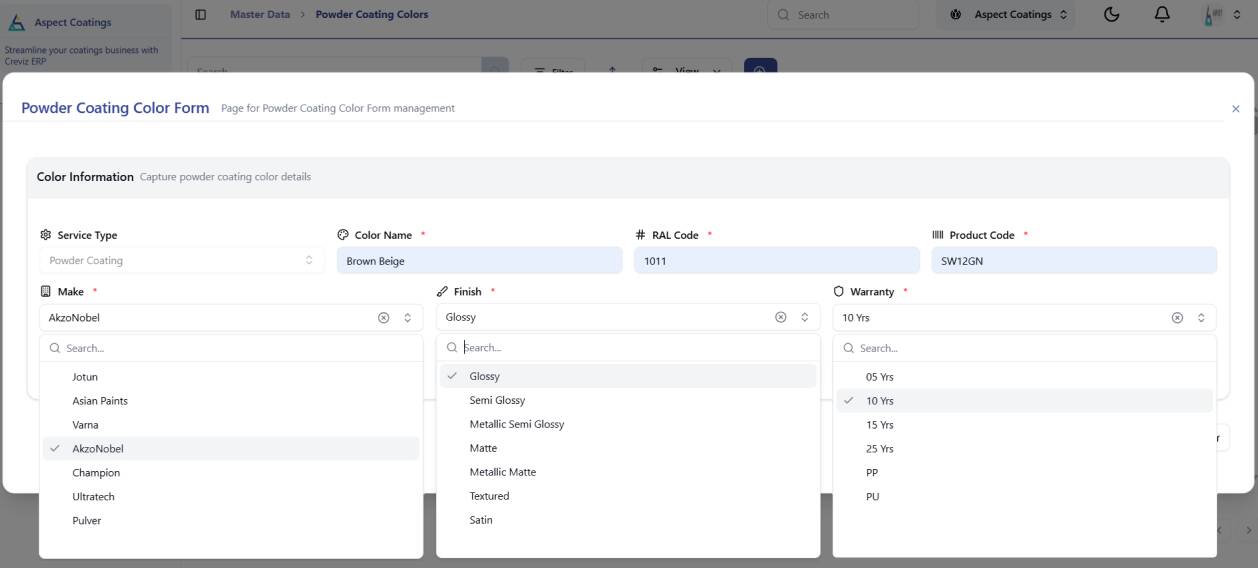Click the Color Name input field
Screen dimensions: 1258x568
point(479,261)
